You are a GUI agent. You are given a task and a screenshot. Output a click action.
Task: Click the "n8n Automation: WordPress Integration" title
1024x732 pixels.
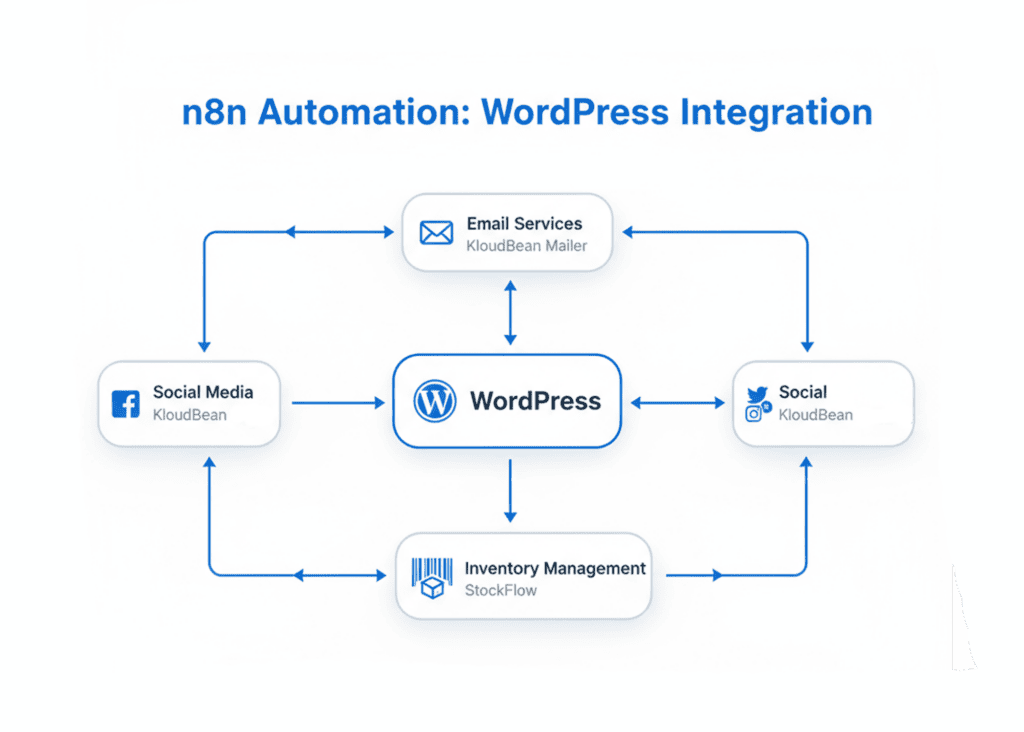pos(527,112)
